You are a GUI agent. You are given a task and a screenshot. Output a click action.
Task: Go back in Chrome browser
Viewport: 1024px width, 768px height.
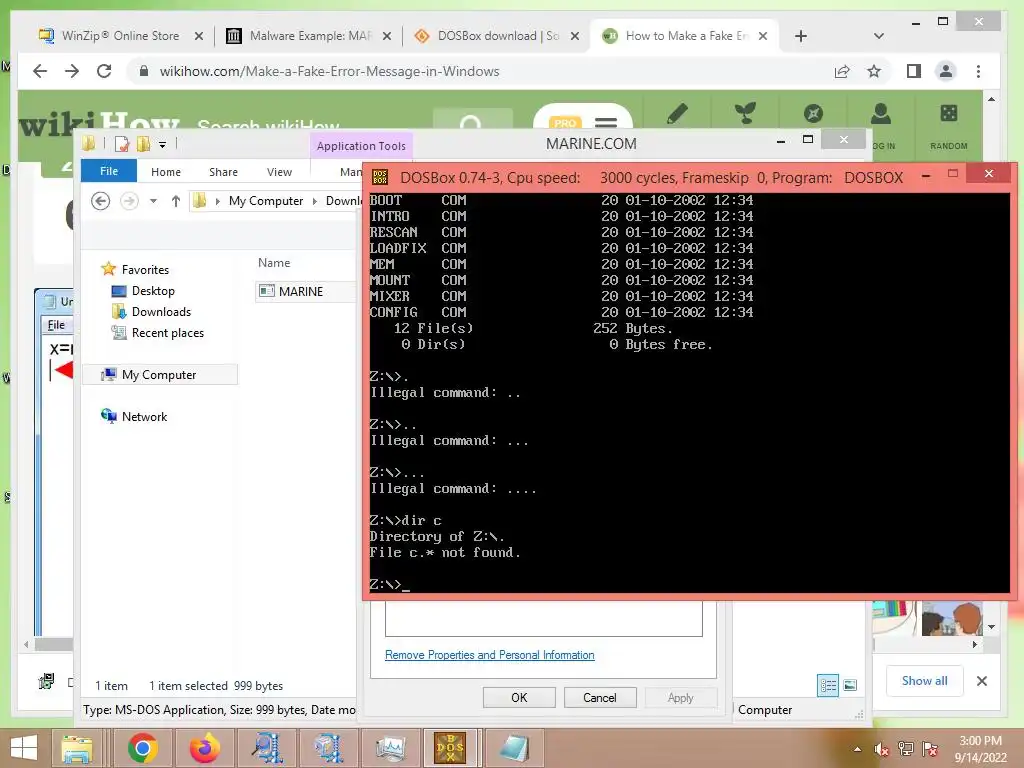40,71
